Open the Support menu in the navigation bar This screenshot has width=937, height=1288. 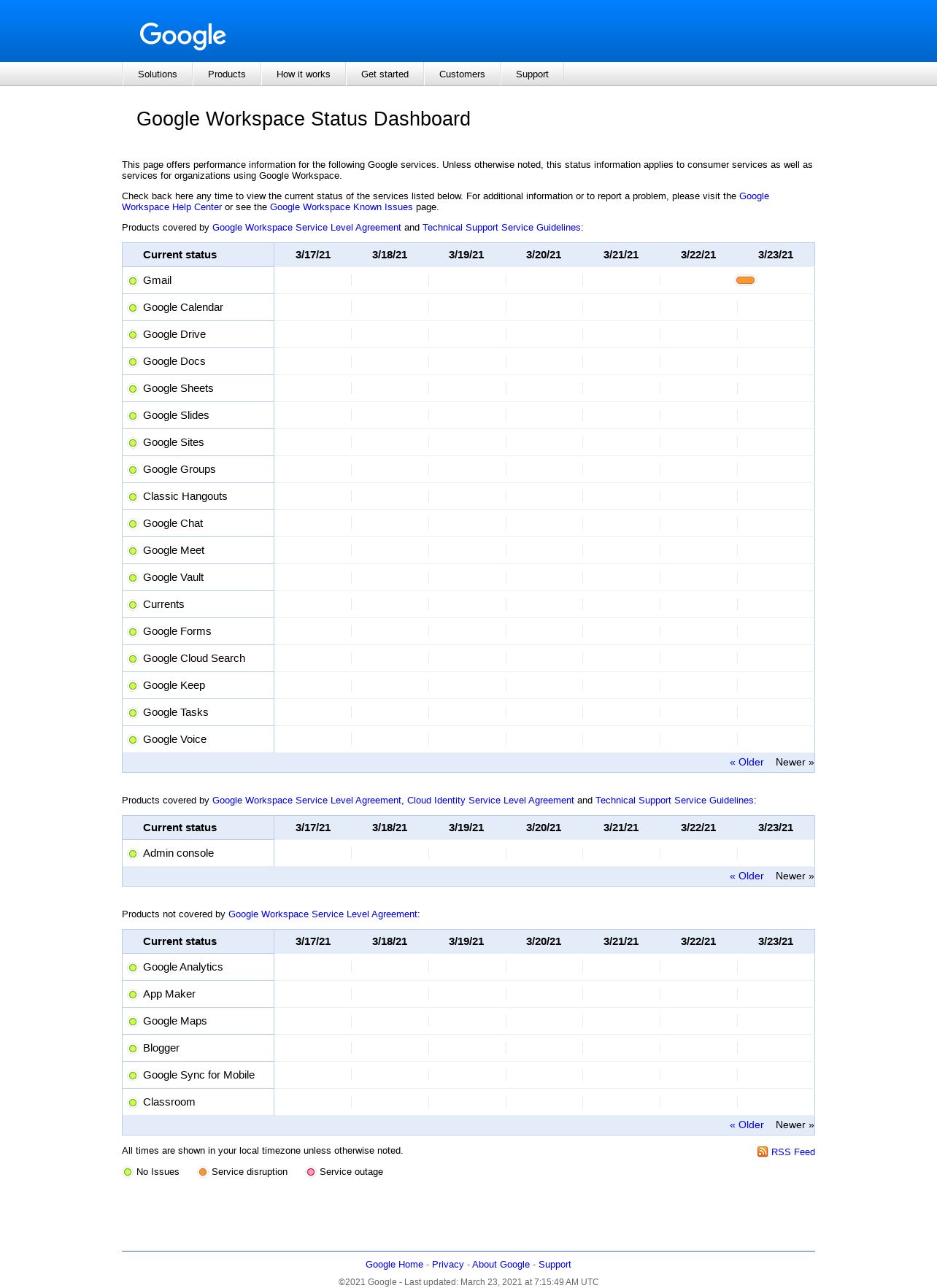coord(532,74)
